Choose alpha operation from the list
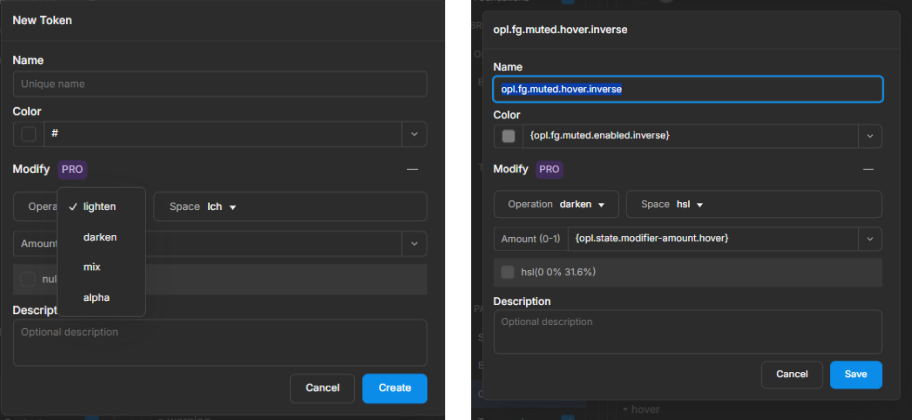This screenshot has width=912, height=420. [96, 297]
